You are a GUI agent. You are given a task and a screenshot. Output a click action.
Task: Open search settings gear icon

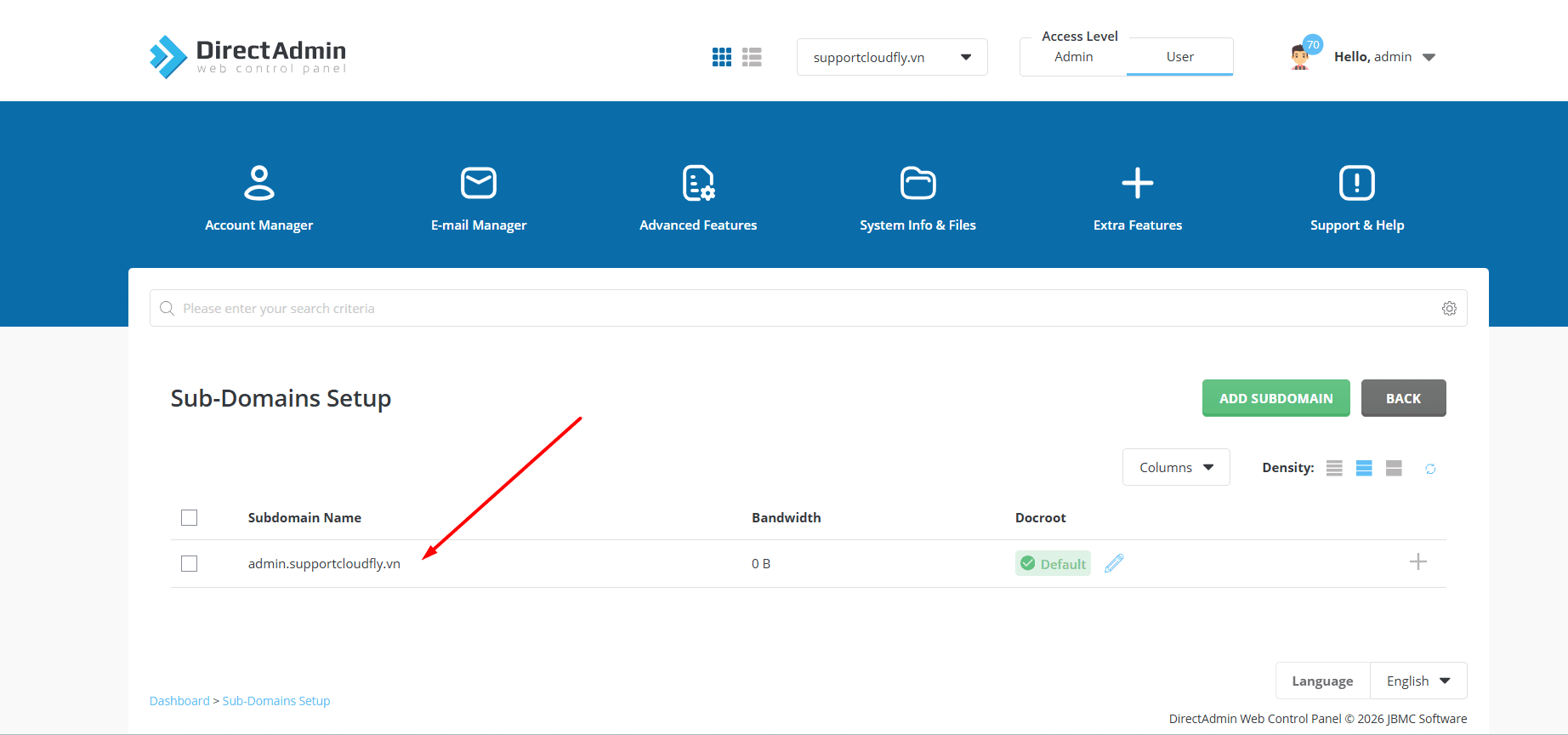coord(1449,308)
